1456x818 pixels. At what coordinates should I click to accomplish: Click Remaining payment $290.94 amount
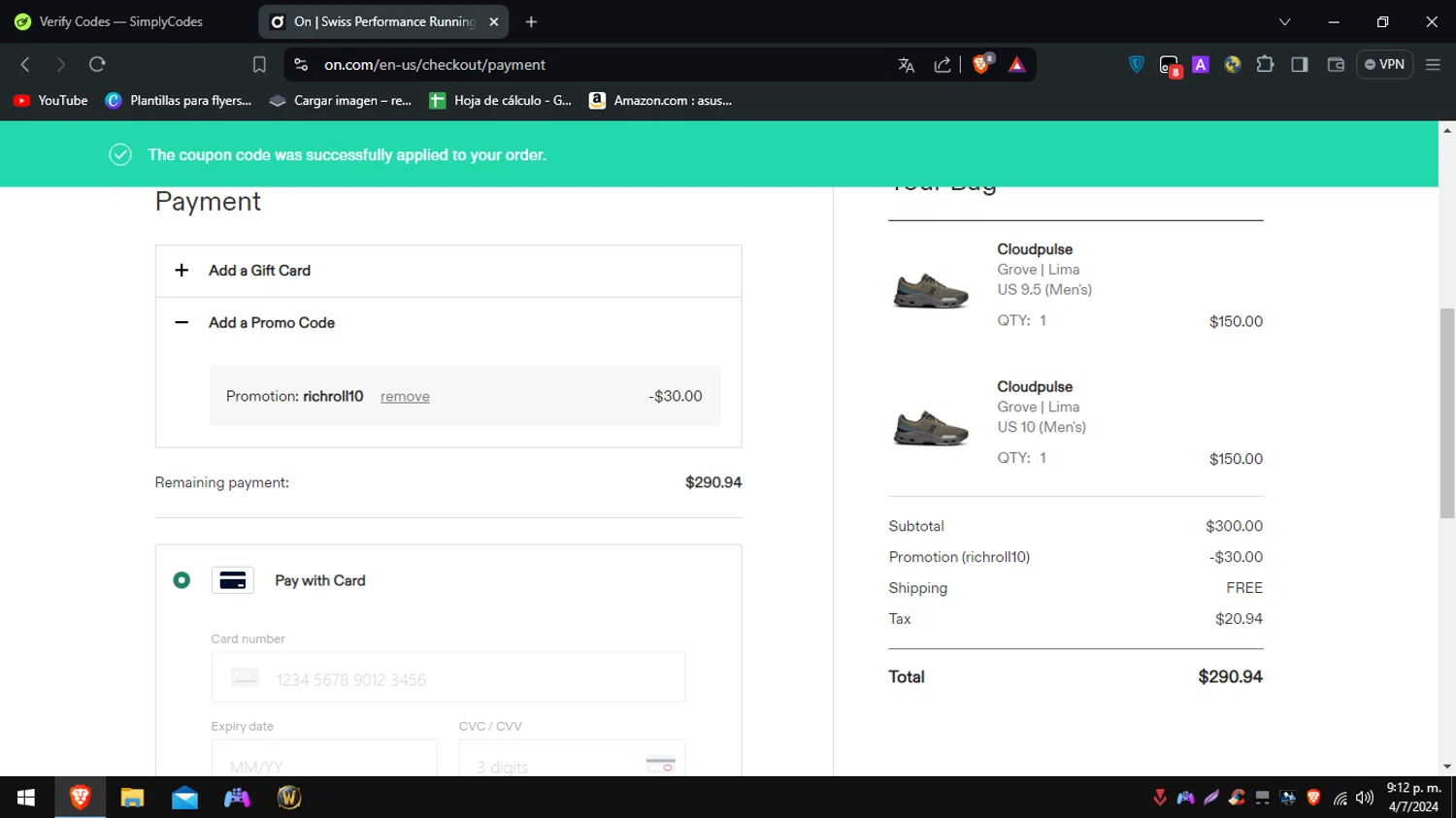713,482
